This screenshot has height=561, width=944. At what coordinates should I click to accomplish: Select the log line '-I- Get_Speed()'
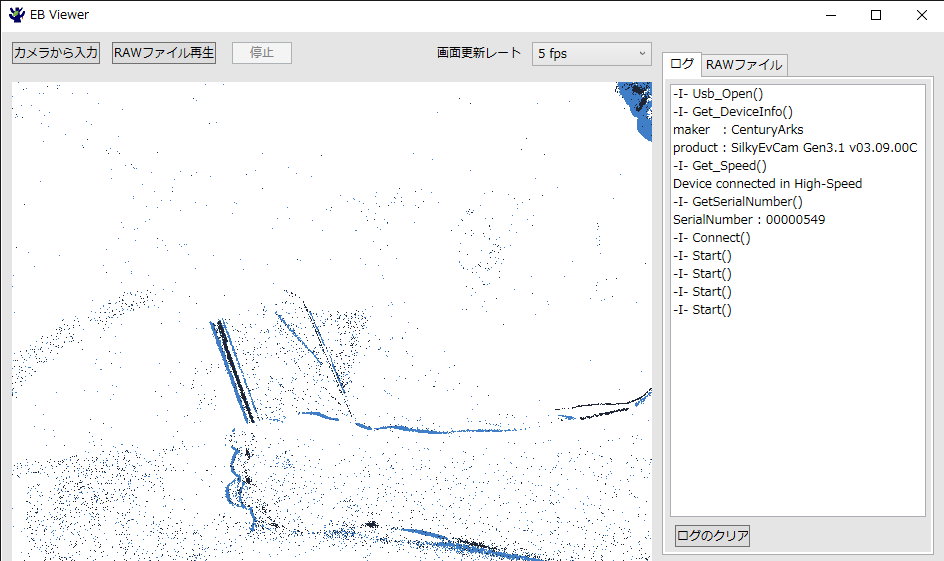coord(720,166)
